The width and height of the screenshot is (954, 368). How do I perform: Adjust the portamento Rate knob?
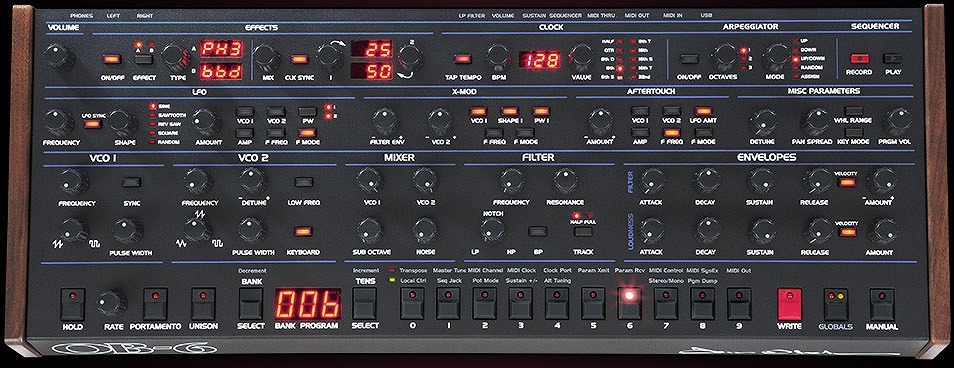pos(113,304)
